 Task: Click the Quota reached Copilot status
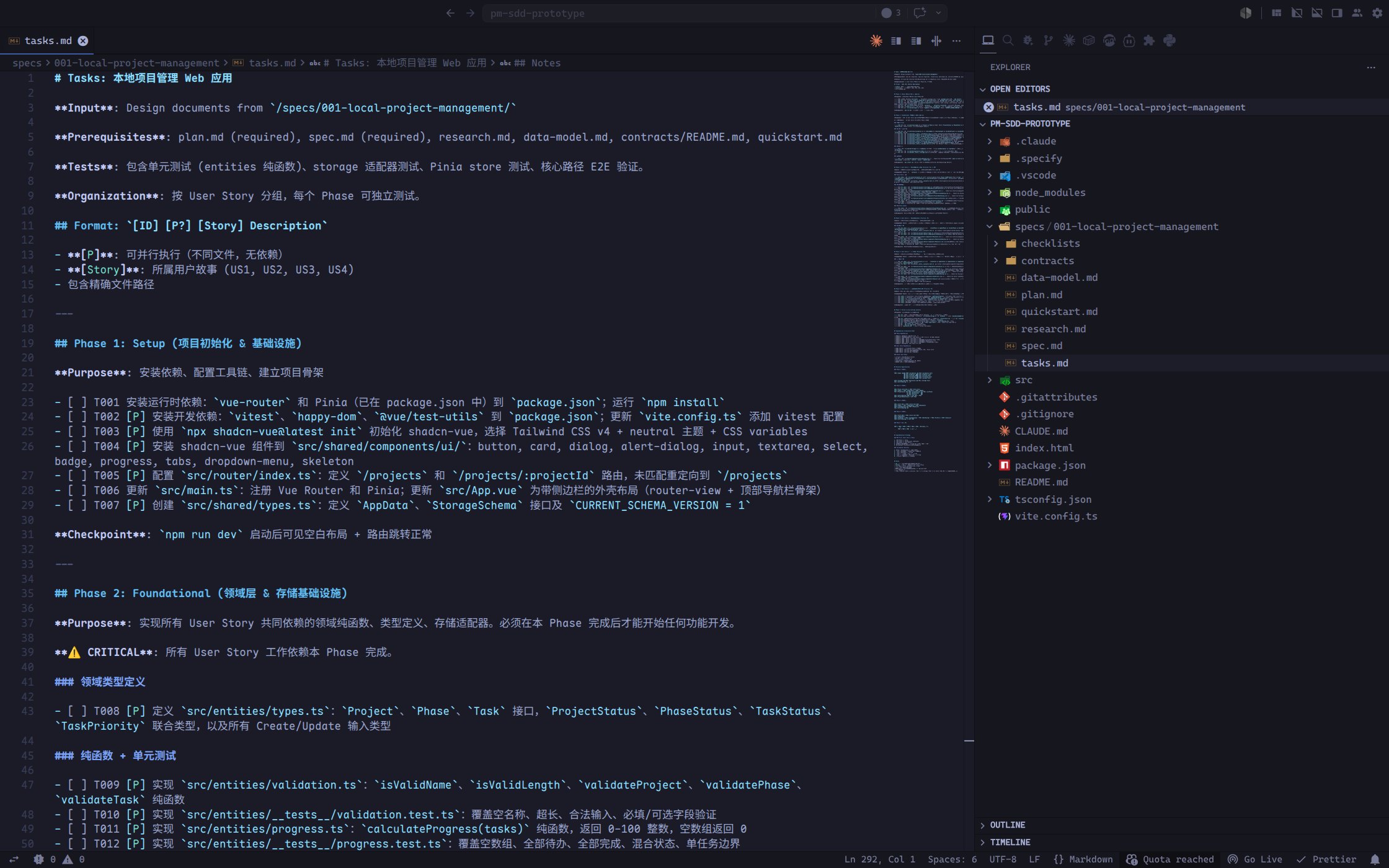[1169, 859]
